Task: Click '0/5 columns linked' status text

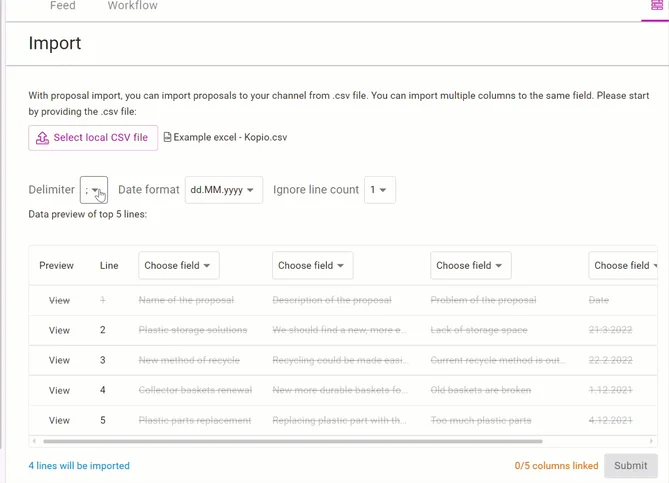Action: point(556,466)
